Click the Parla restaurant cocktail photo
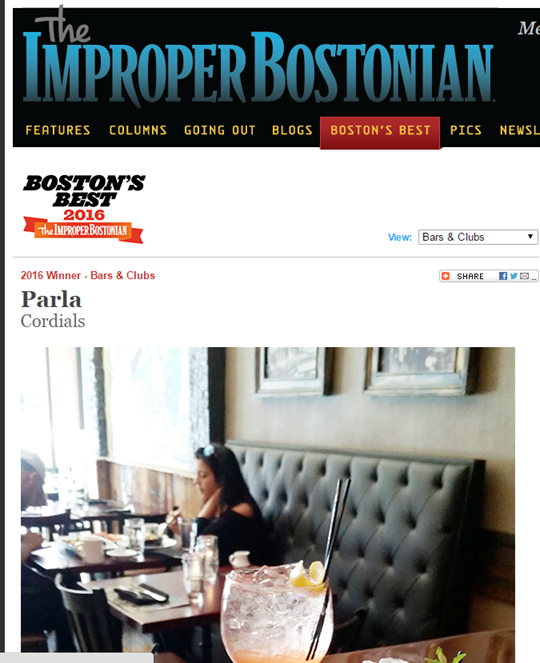The image size is (540, 663). 268,505
